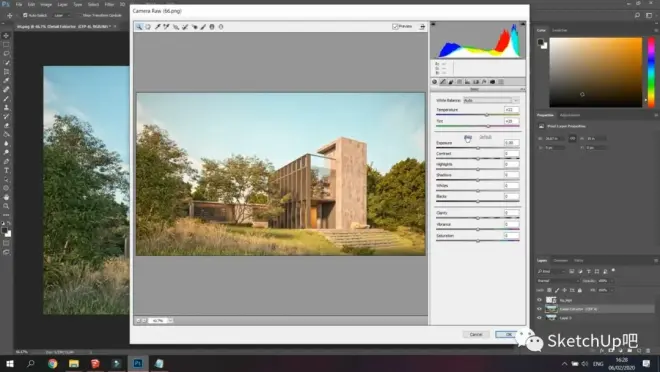Open the Camera Calibration panel icon
This screenshot has height=372, width=660.
pos(492,82)
